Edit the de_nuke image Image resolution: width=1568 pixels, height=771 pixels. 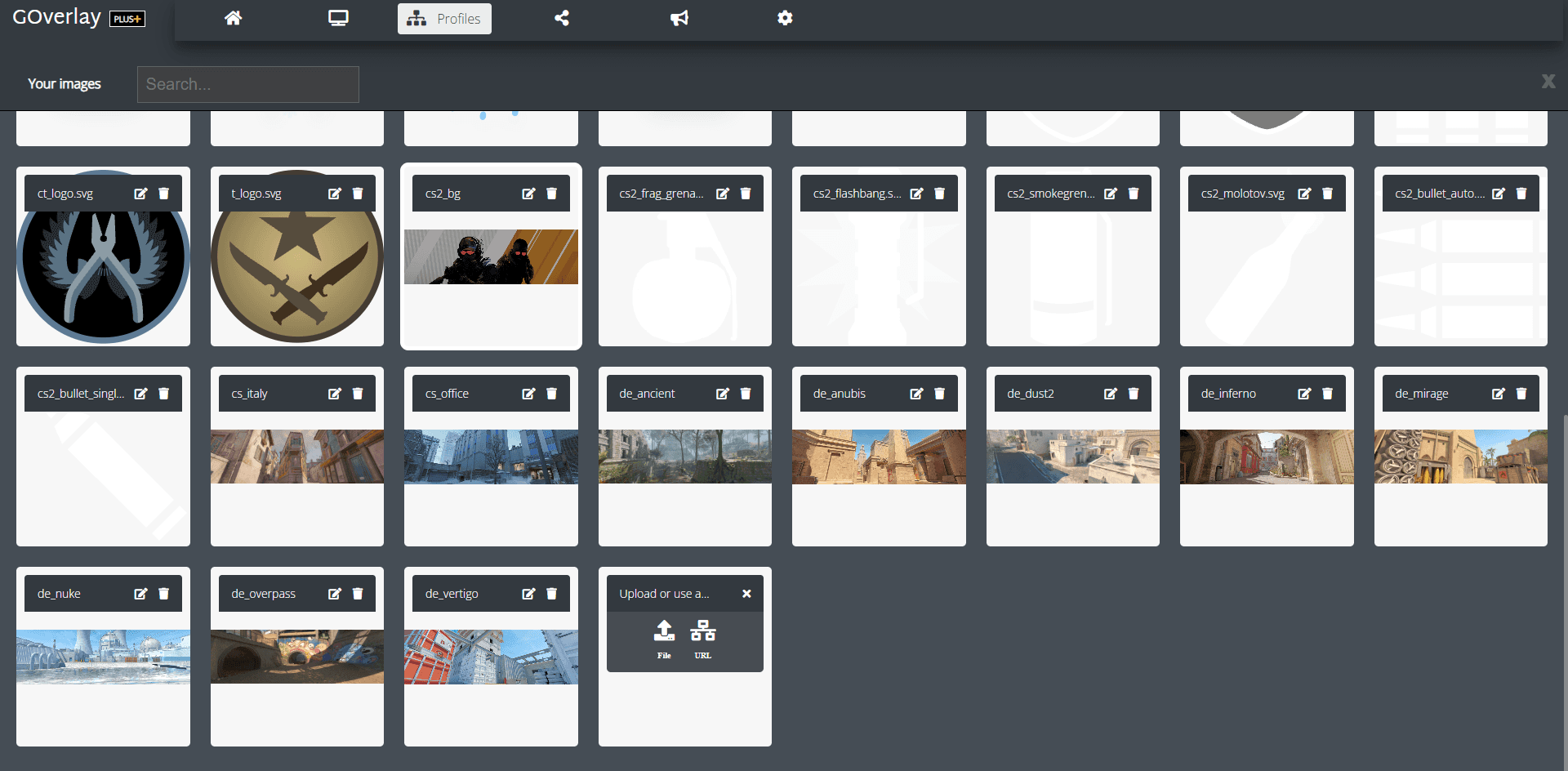(x=140, y=594)
